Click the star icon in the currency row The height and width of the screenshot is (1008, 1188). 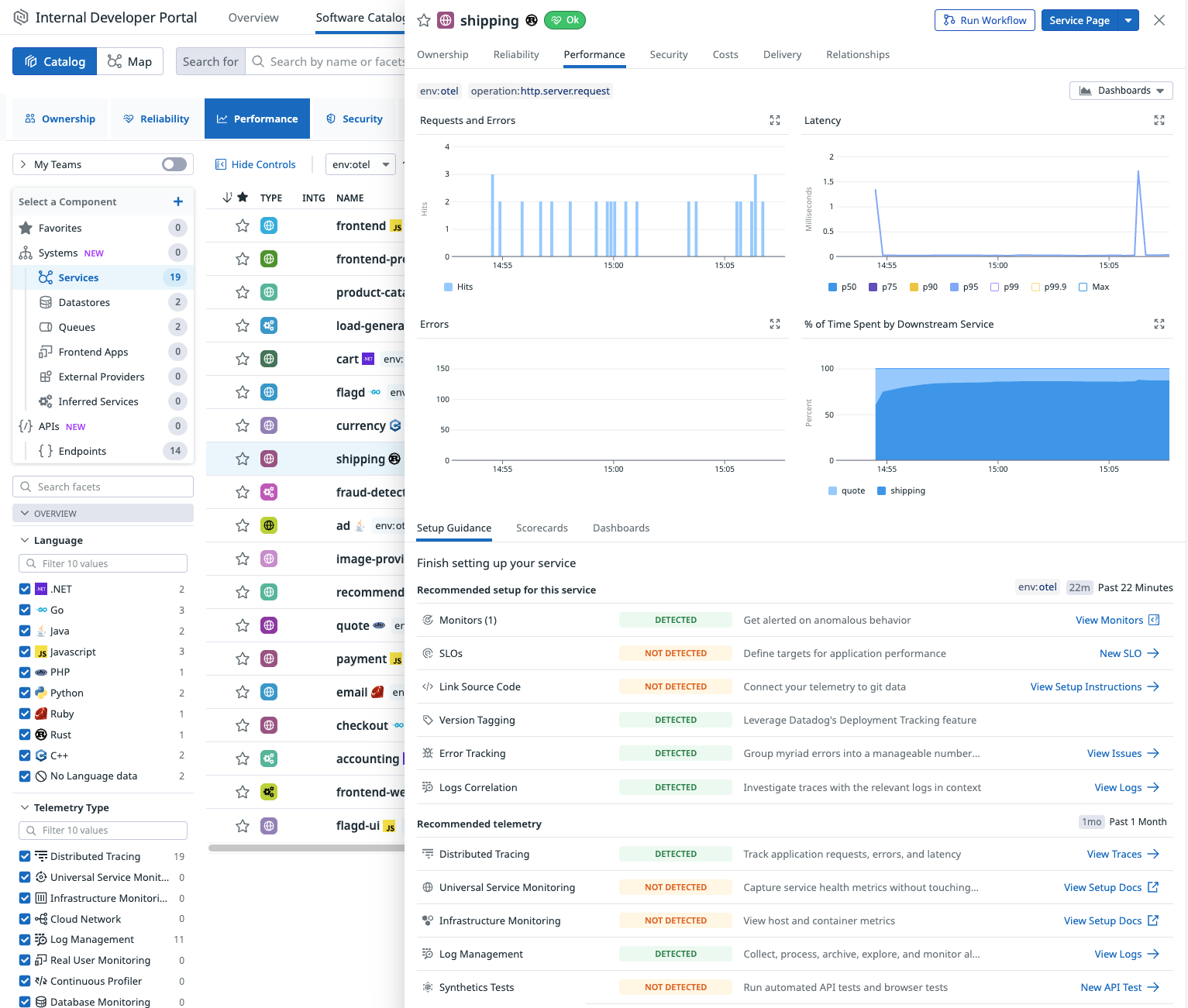(x=243, y=425)
